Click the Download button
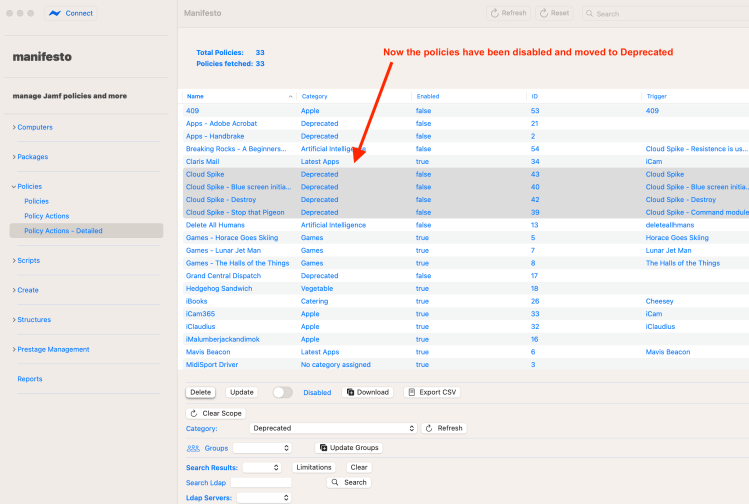749x504 pixels. [367, 392]
